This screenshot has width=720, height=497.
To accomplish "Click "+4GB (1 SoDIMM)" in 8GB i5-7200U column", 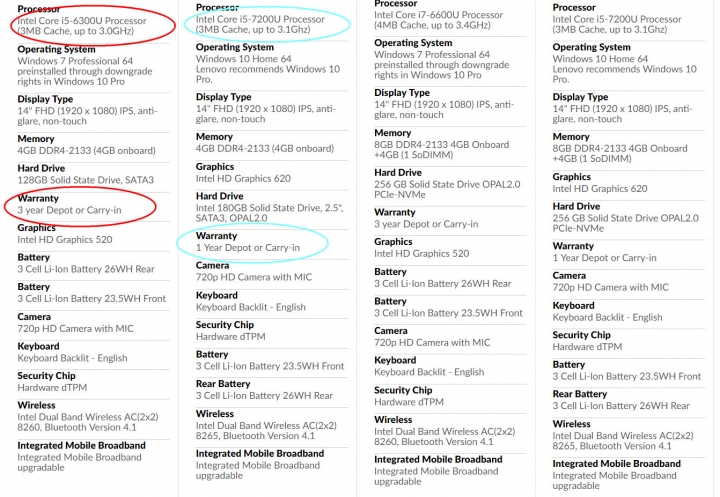I will (x=592, y=159).
